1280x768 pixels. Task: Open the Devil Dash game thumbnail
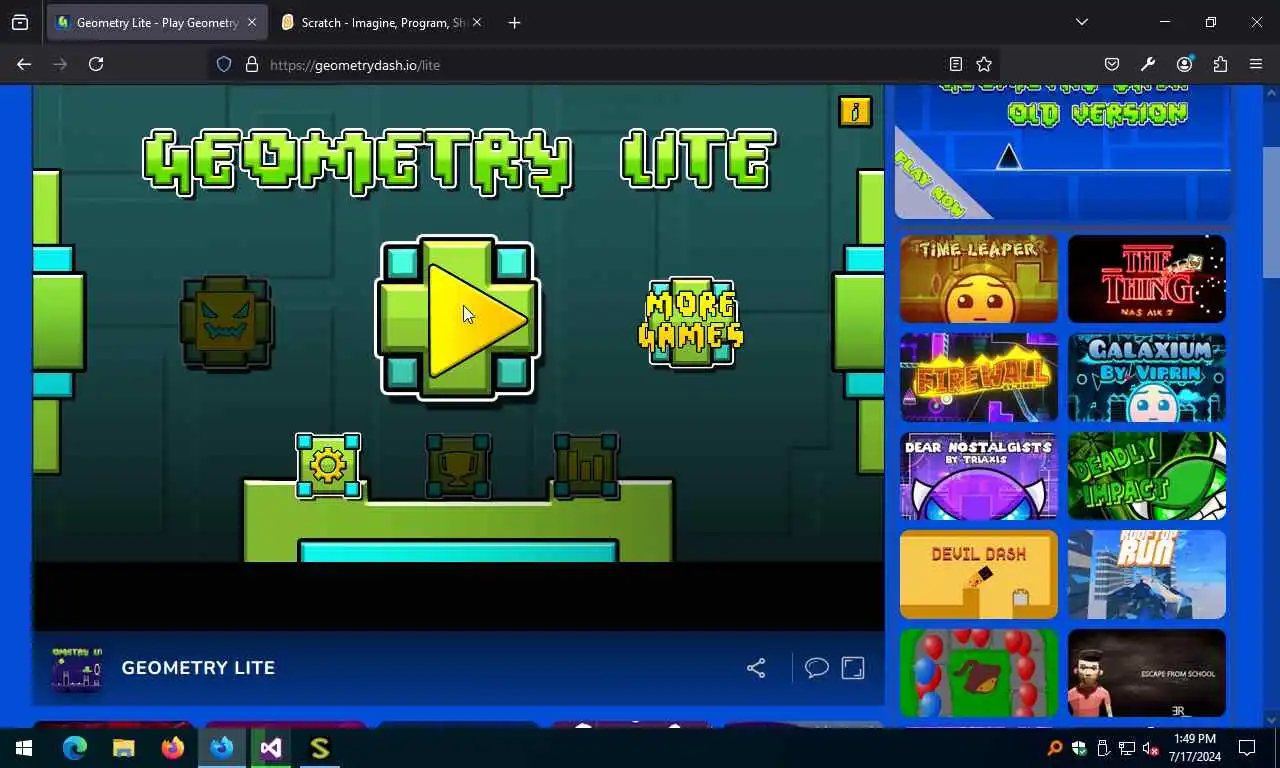tap(979, 574)
